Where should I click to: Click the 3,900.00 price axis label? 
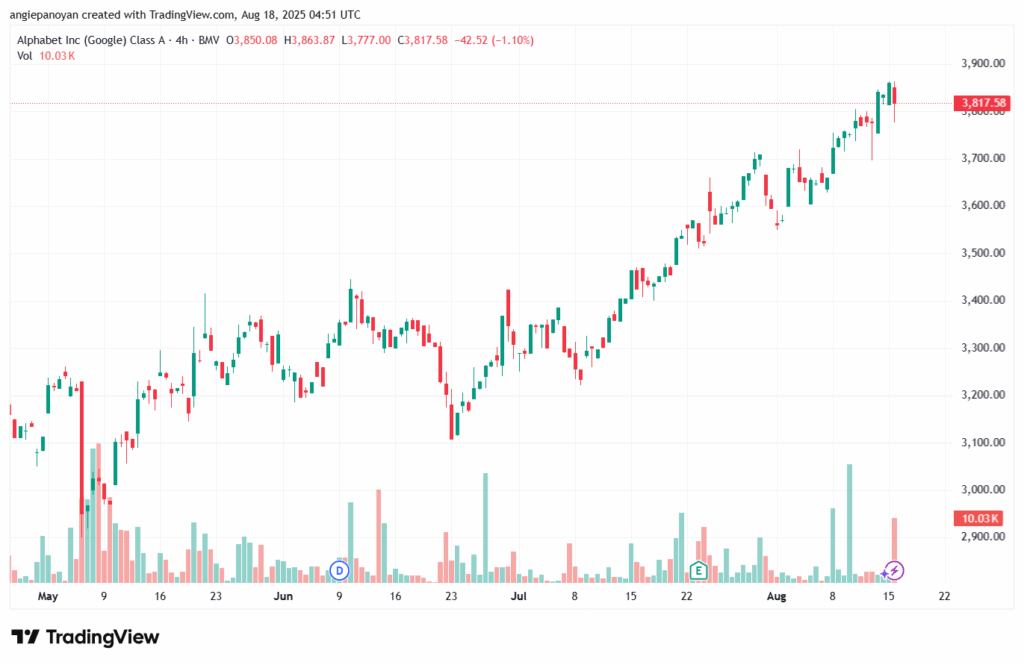983,63
